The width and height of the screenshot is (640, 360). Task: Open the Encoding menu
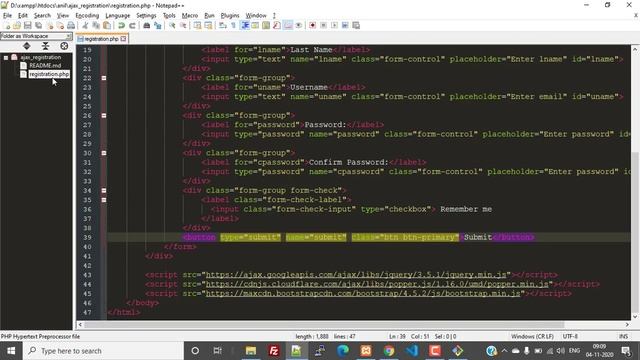(x=87, y=16)
